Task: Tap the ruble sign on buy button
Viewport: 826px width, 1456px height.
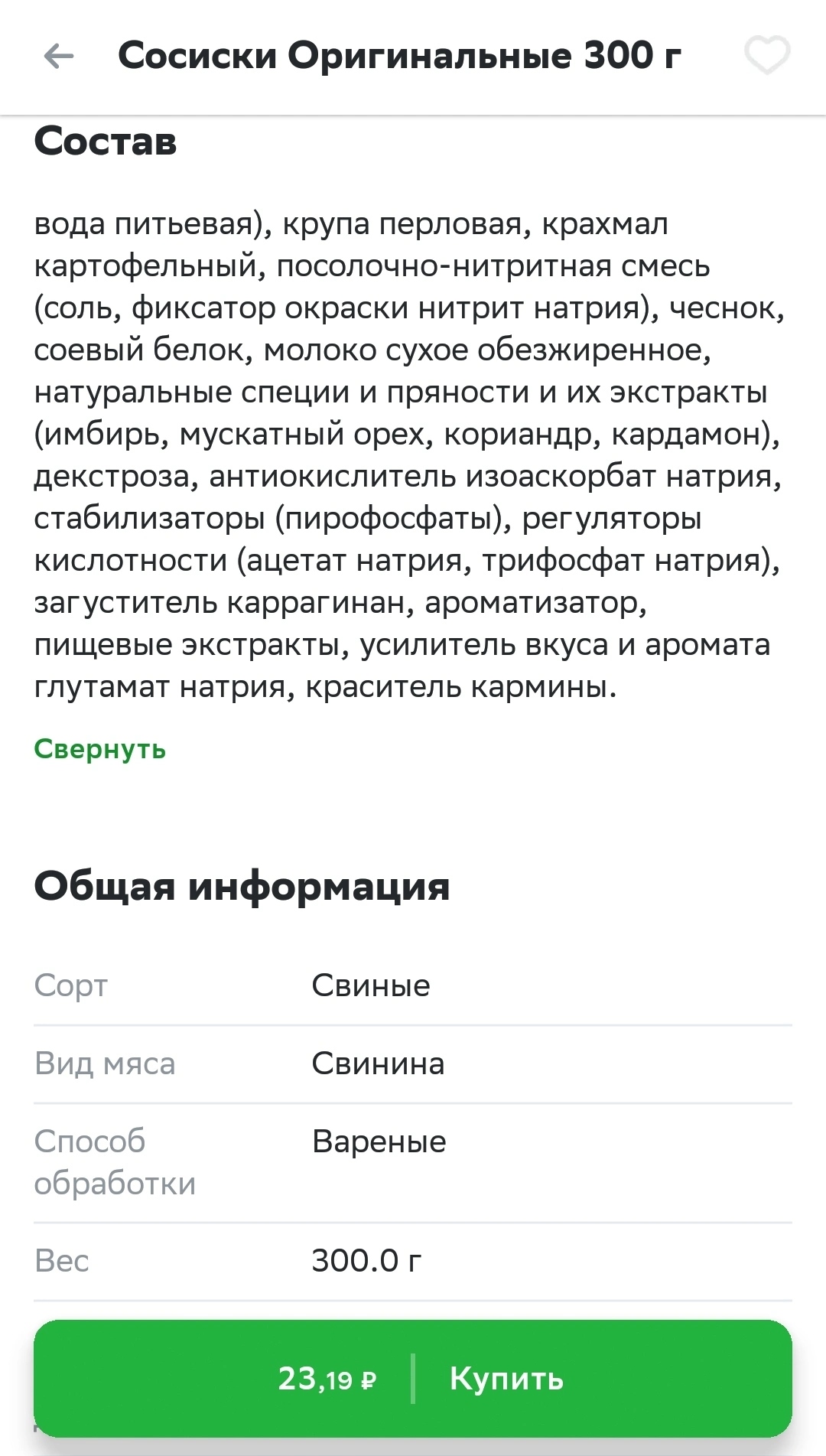Action: click(369, 1381)
